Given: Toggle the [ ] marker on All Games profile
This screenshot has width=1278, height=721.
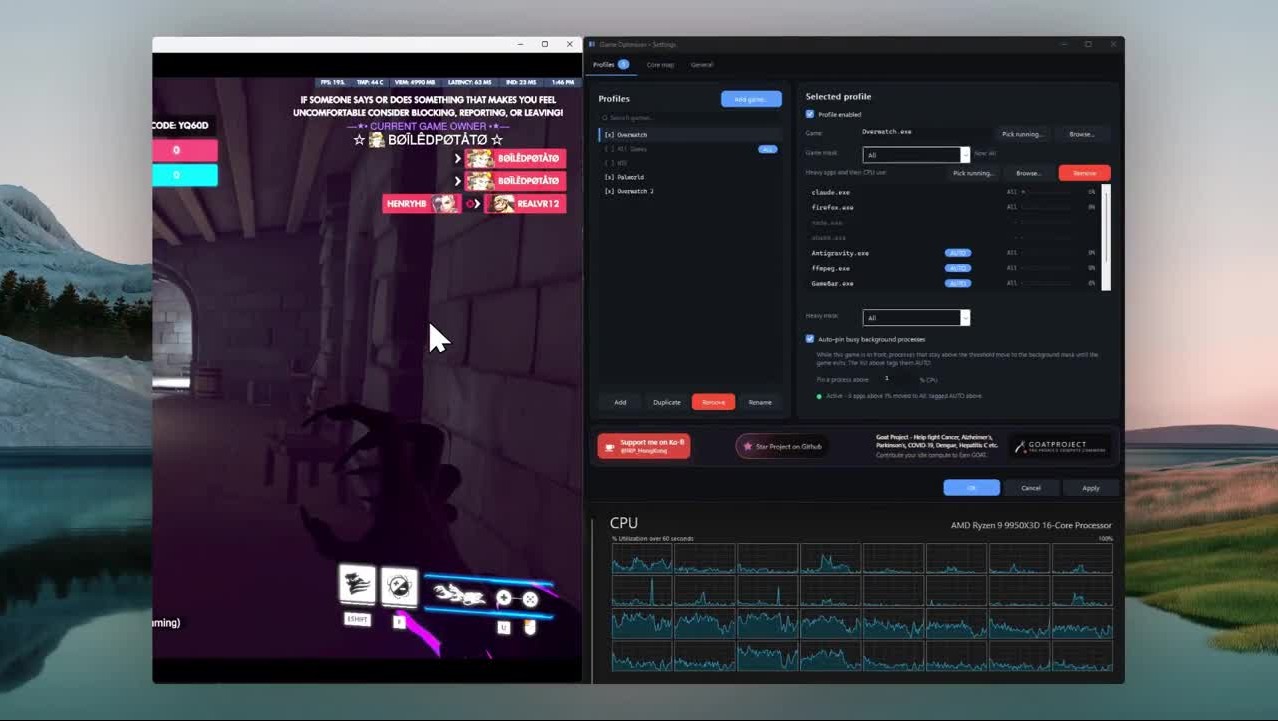Looking at the screenshot, I should click(x=609, y=149).
